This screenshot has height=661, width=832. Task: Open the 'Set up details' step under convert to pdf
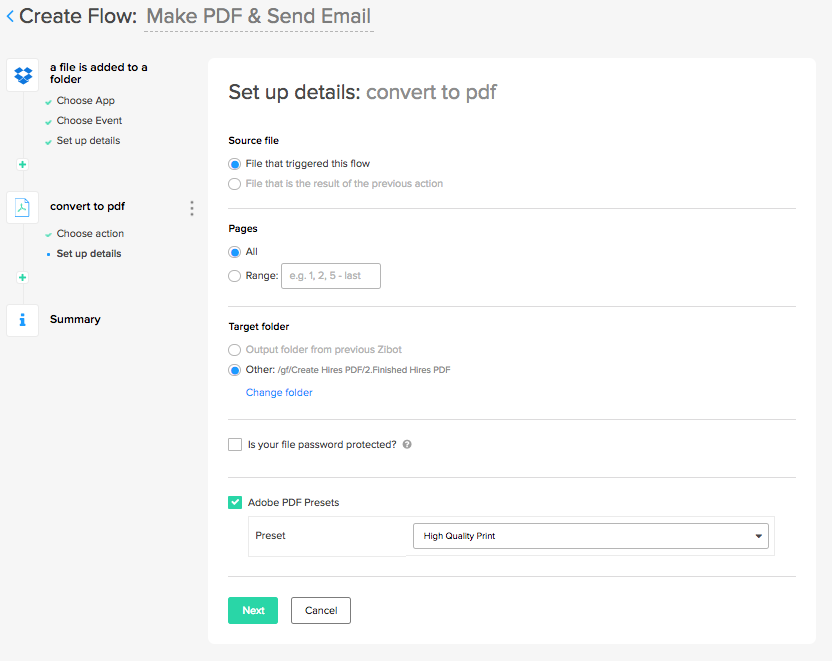(x=89, y=254)
